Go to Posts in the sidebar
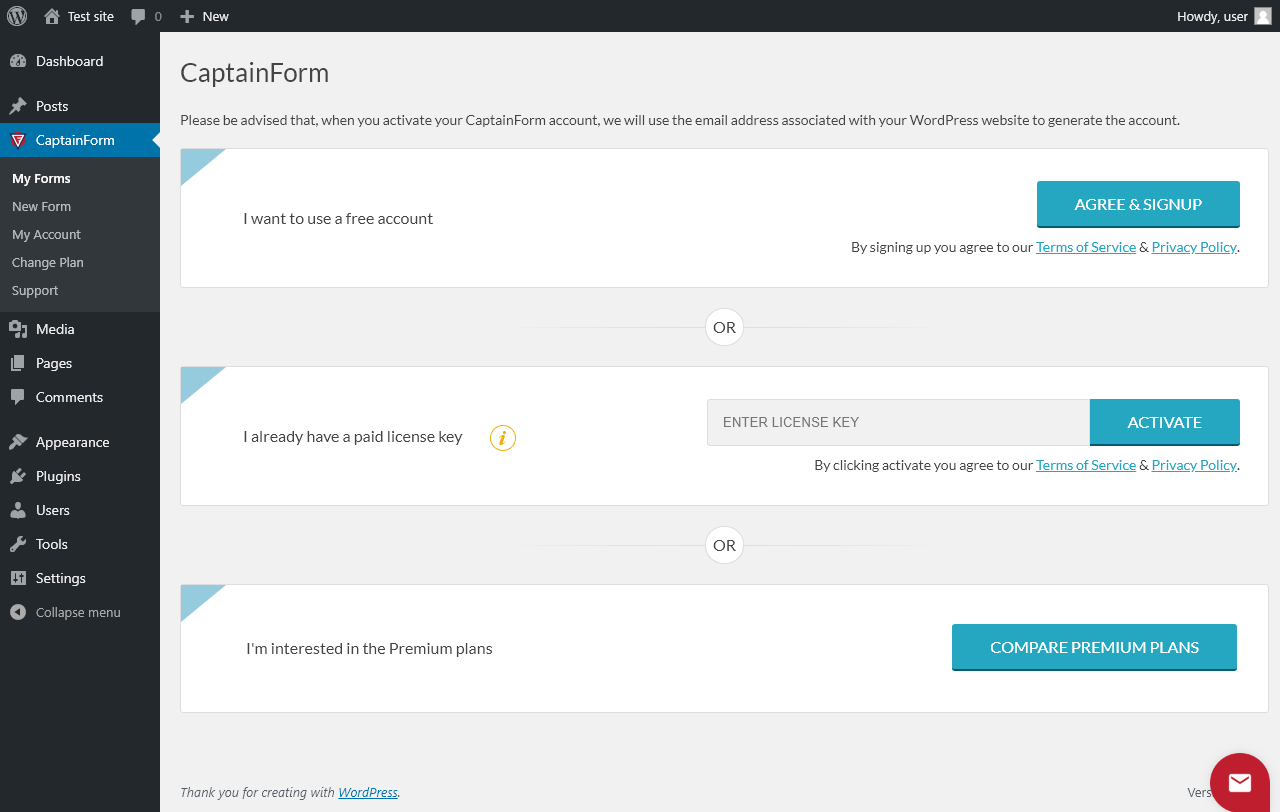The width and height of the screenshot is (1280, 812). [80, 106]
